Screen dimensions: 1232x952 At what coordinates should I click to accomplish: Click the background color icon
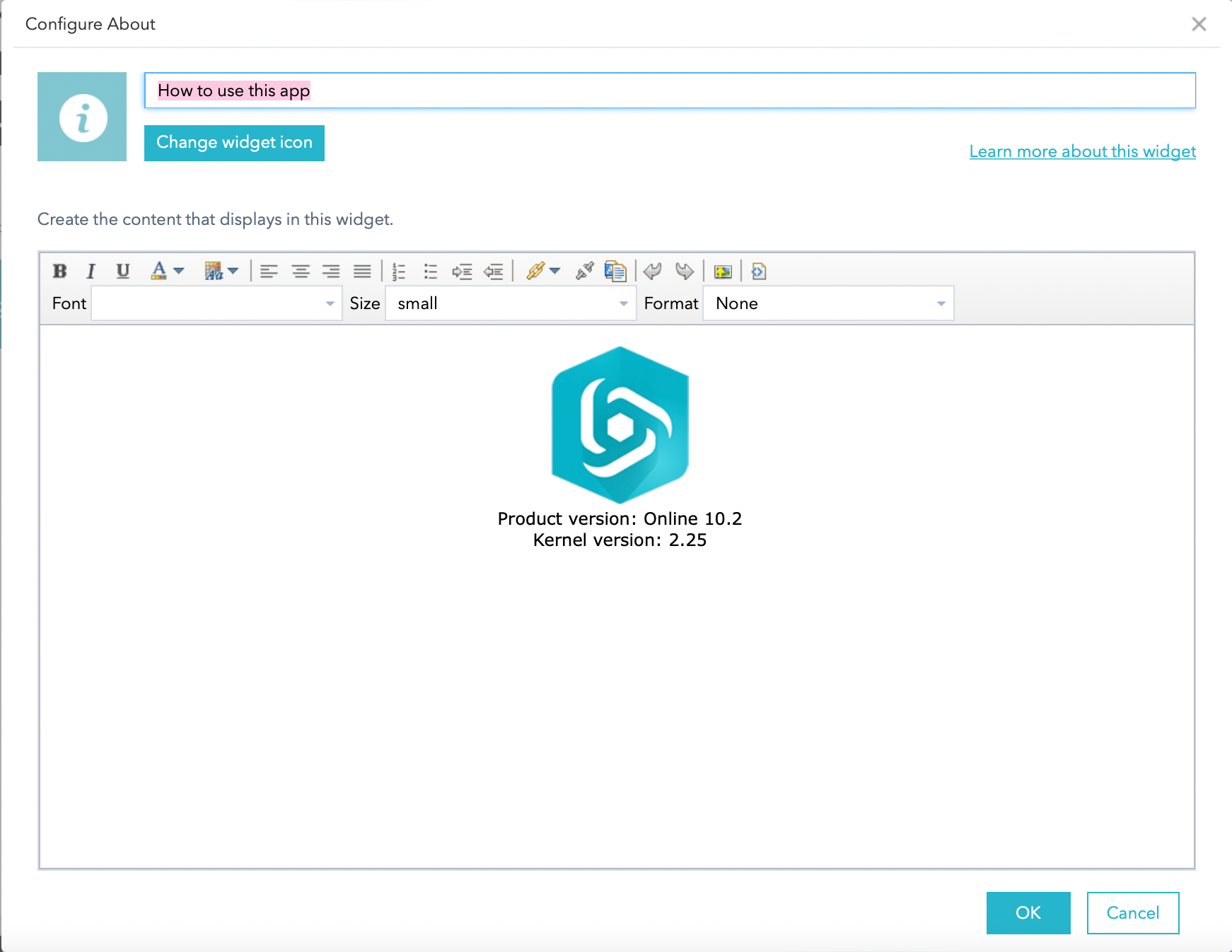click(214, 271)
